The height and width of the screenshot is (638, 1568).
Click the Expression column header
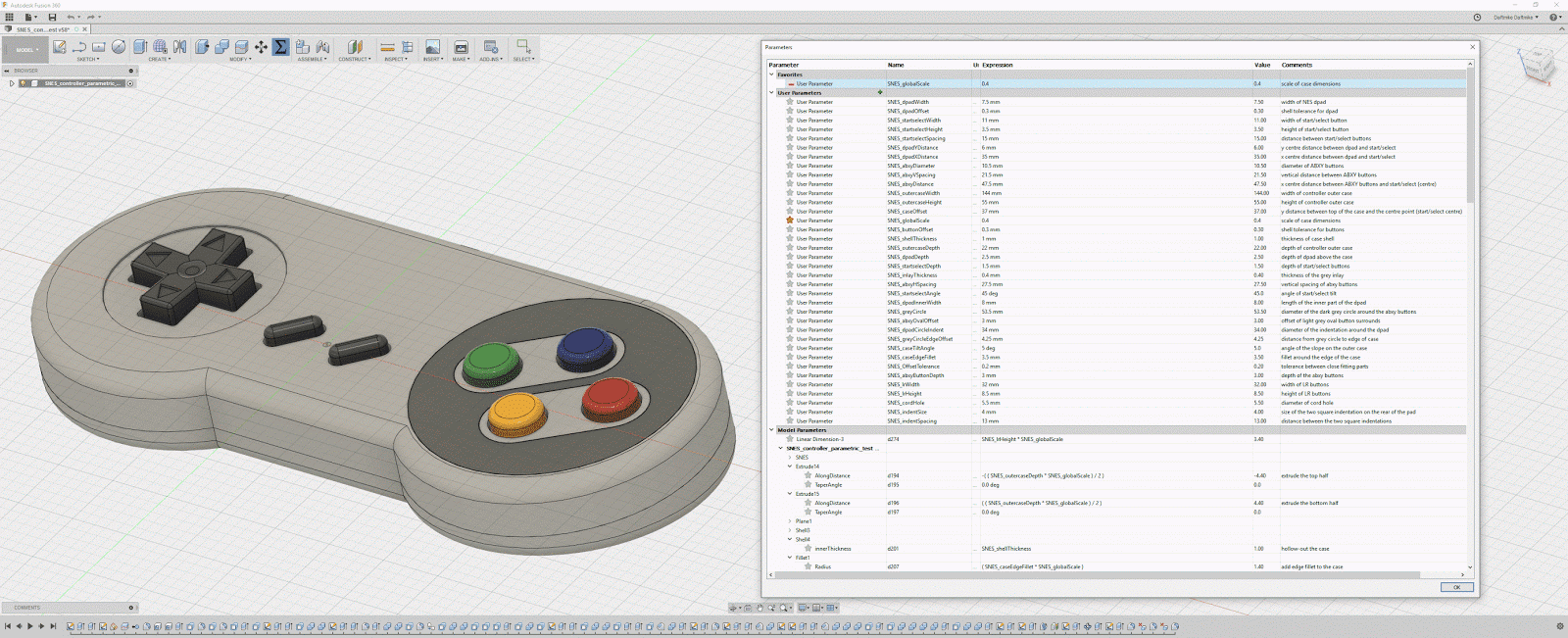[x=998, y=65]
